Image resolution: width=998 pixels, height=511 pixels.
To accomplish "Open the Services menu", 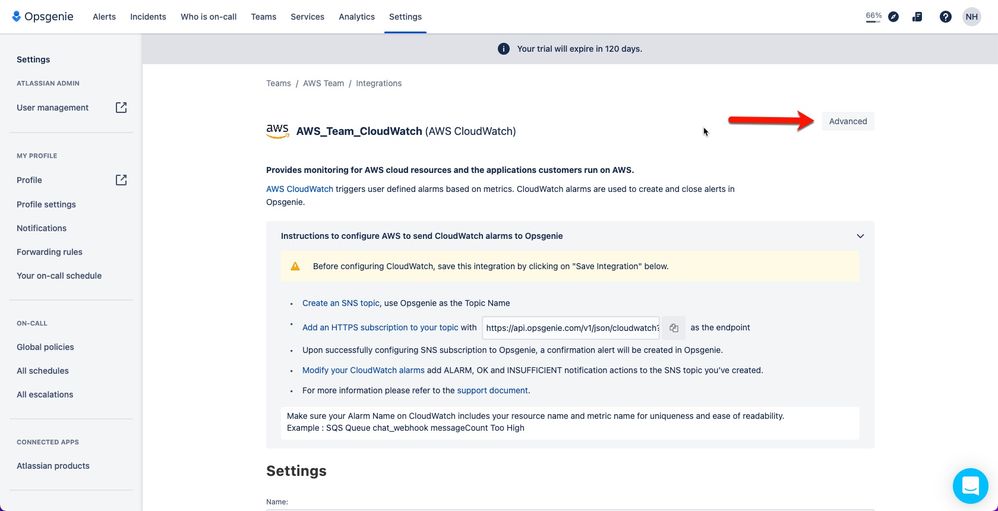I will 307,17.
